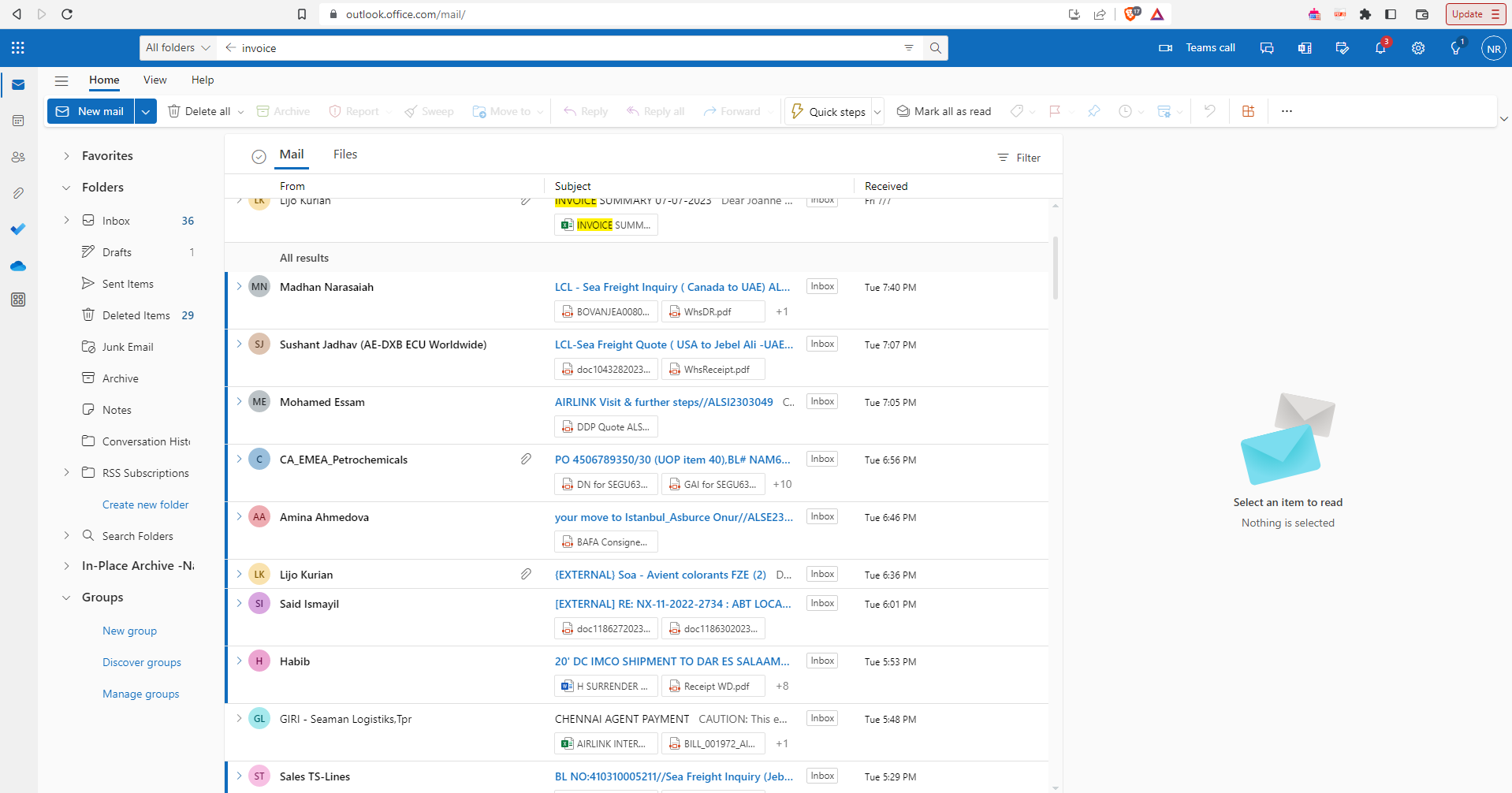Select Mohamed Essam message via avatar
Screen dimensions: 1512x793
tap(259, 402)
